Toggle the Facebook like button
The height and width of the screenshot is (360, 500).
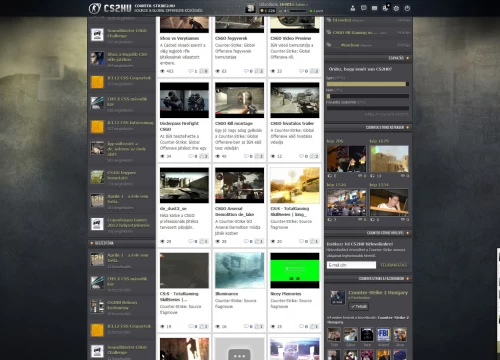359,306
